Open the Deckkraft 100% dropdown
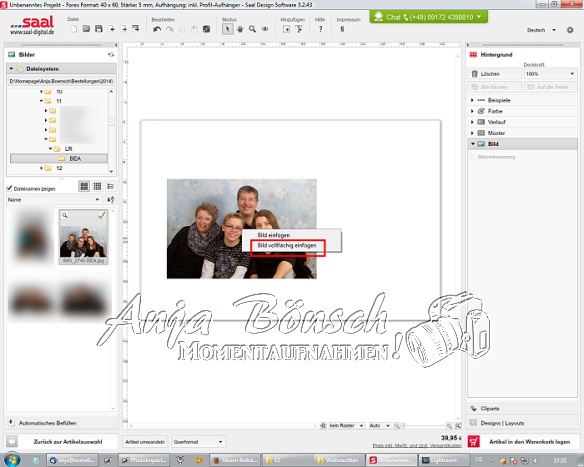 [550, 74]
